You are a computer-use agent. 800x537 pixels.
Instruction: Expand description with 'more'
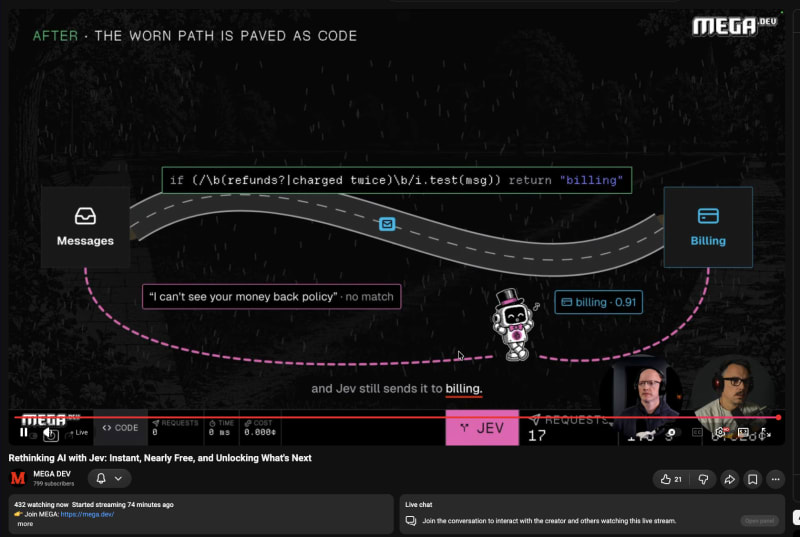(x=24, y=524)
